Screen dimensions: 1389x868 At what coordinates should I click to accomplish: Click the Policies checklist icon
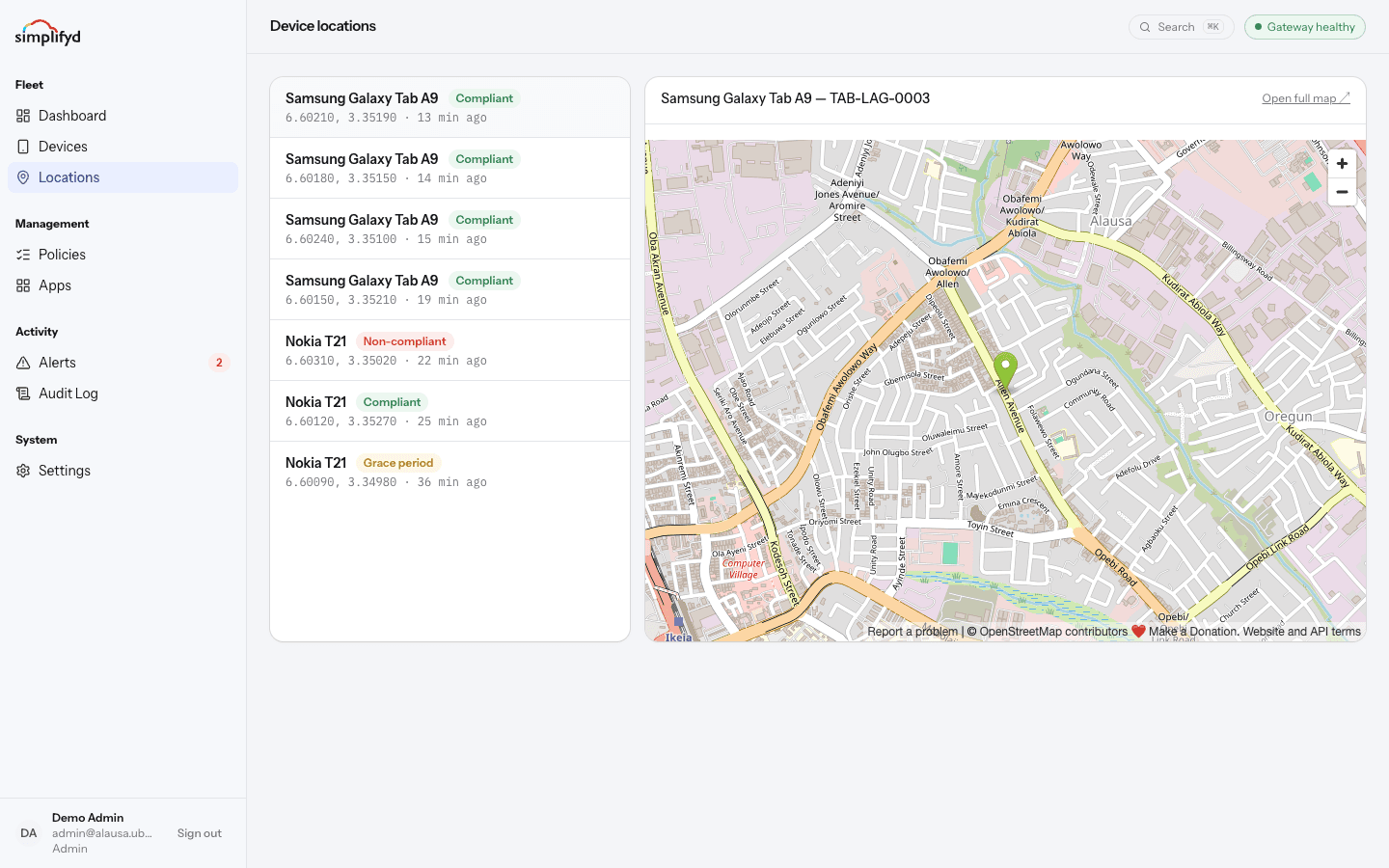click(x=23, y=255)
